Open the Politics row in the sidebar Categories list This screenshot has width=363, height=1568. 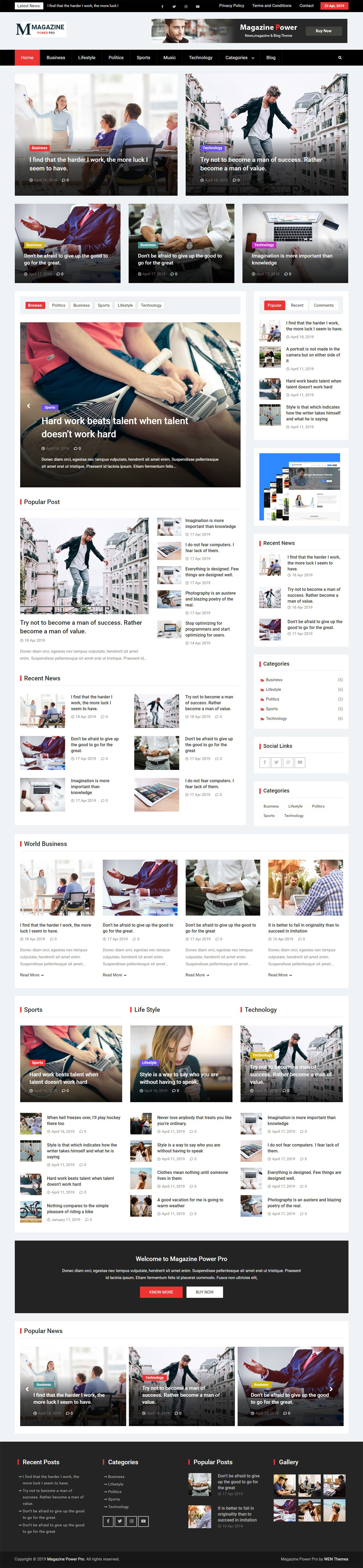pyautogui.click(x=302, y=699)
